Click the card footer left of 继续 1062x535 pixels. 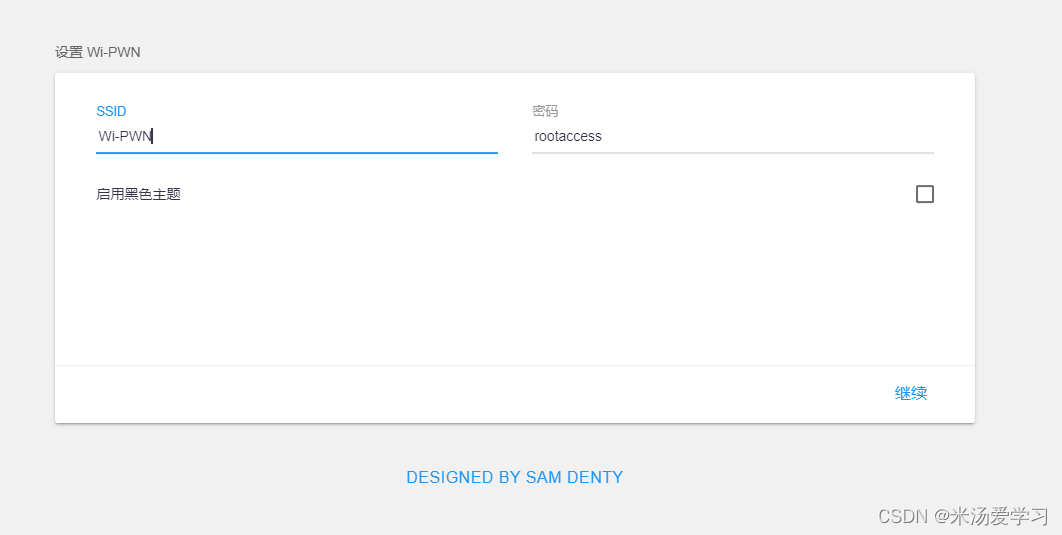[x=467, y=394]
